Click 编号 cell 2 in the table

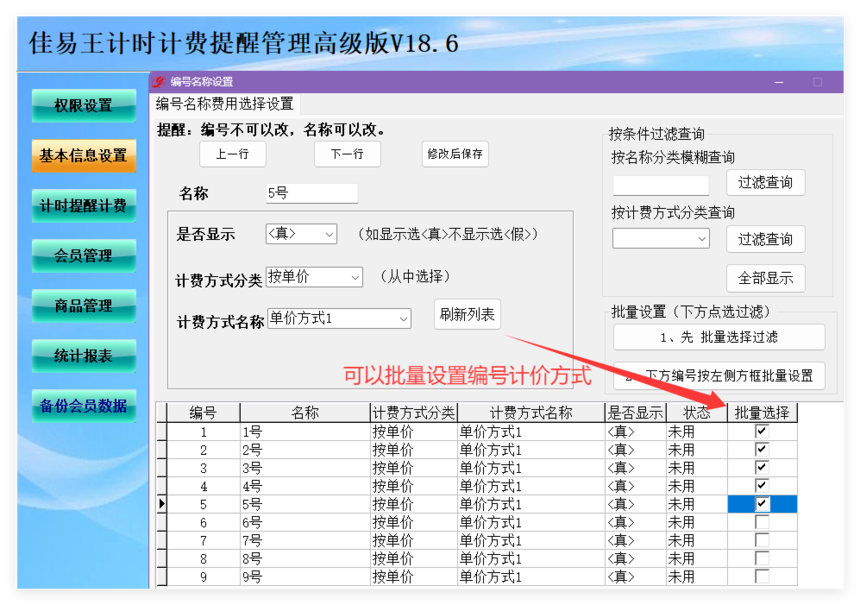[203, 450]
